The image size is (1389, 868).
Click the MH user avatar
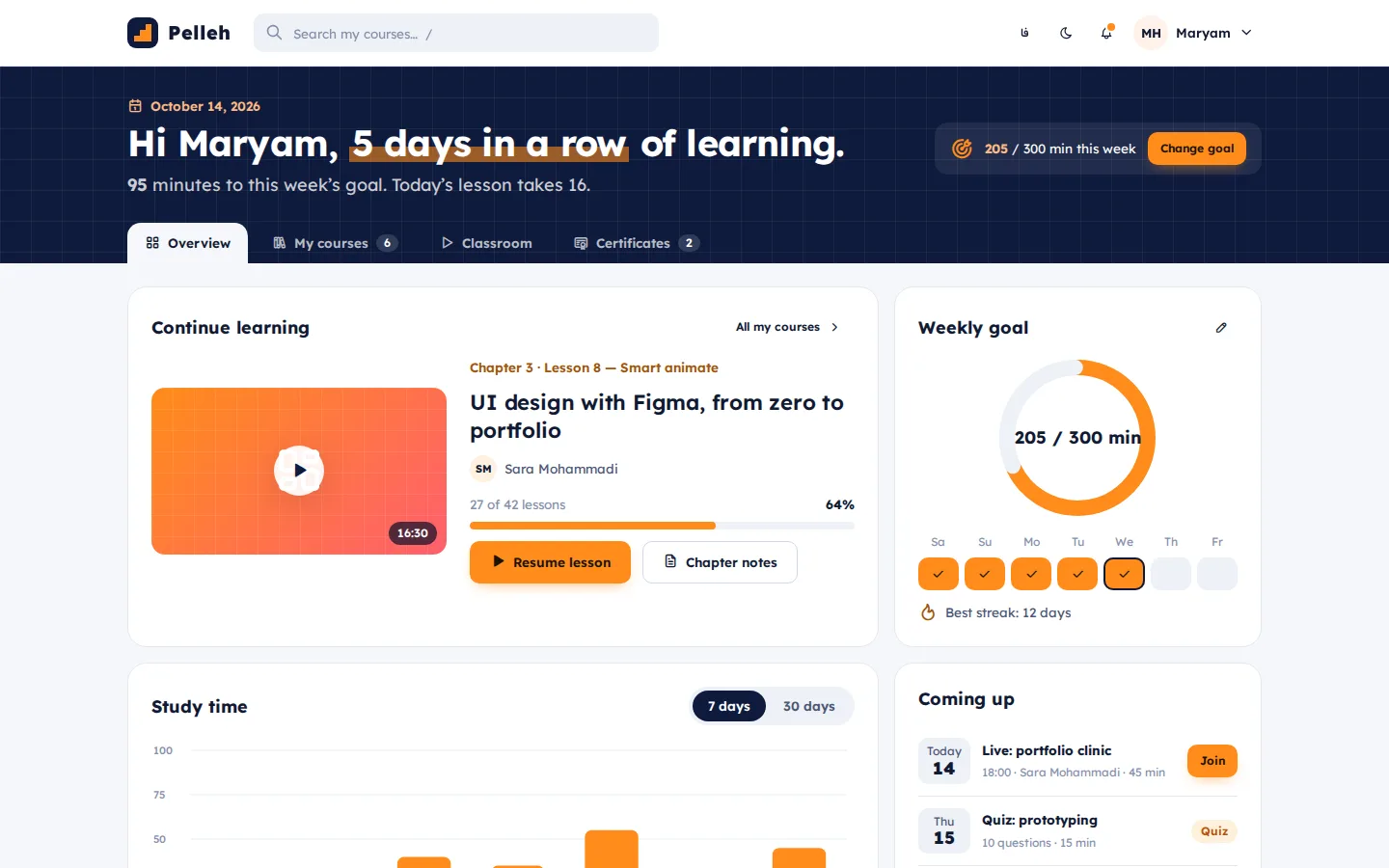click(1151, 33)
